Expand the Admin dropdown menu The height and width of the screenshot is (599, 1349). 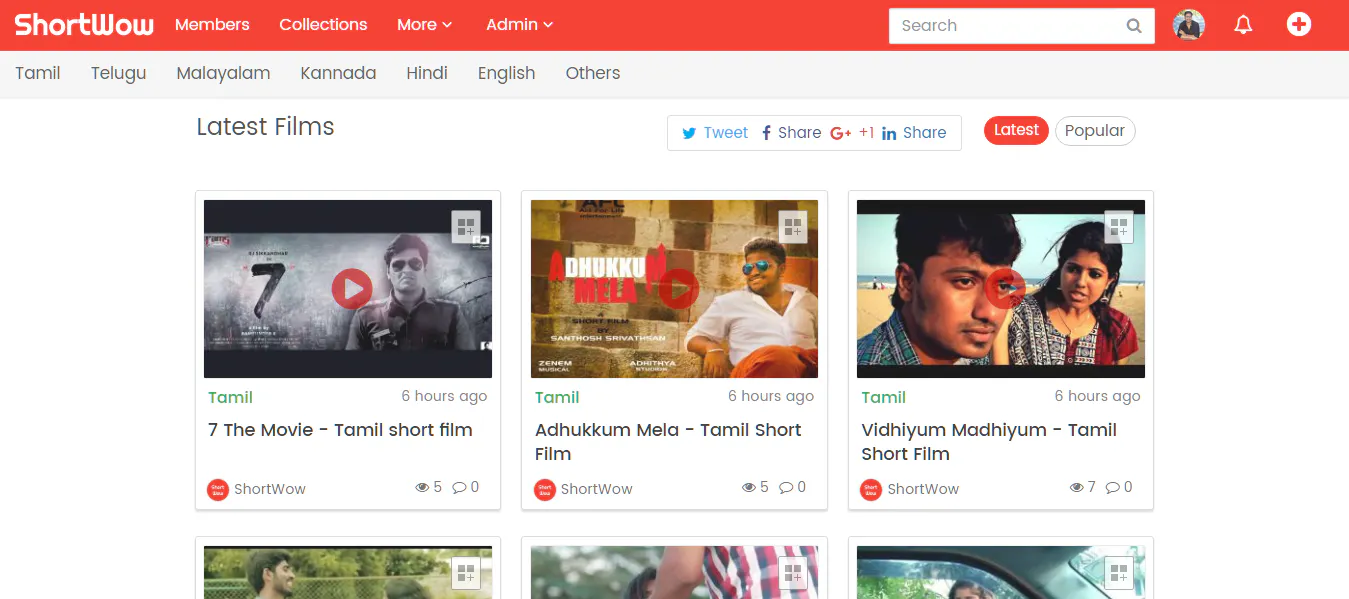click(x=519, y=25)
